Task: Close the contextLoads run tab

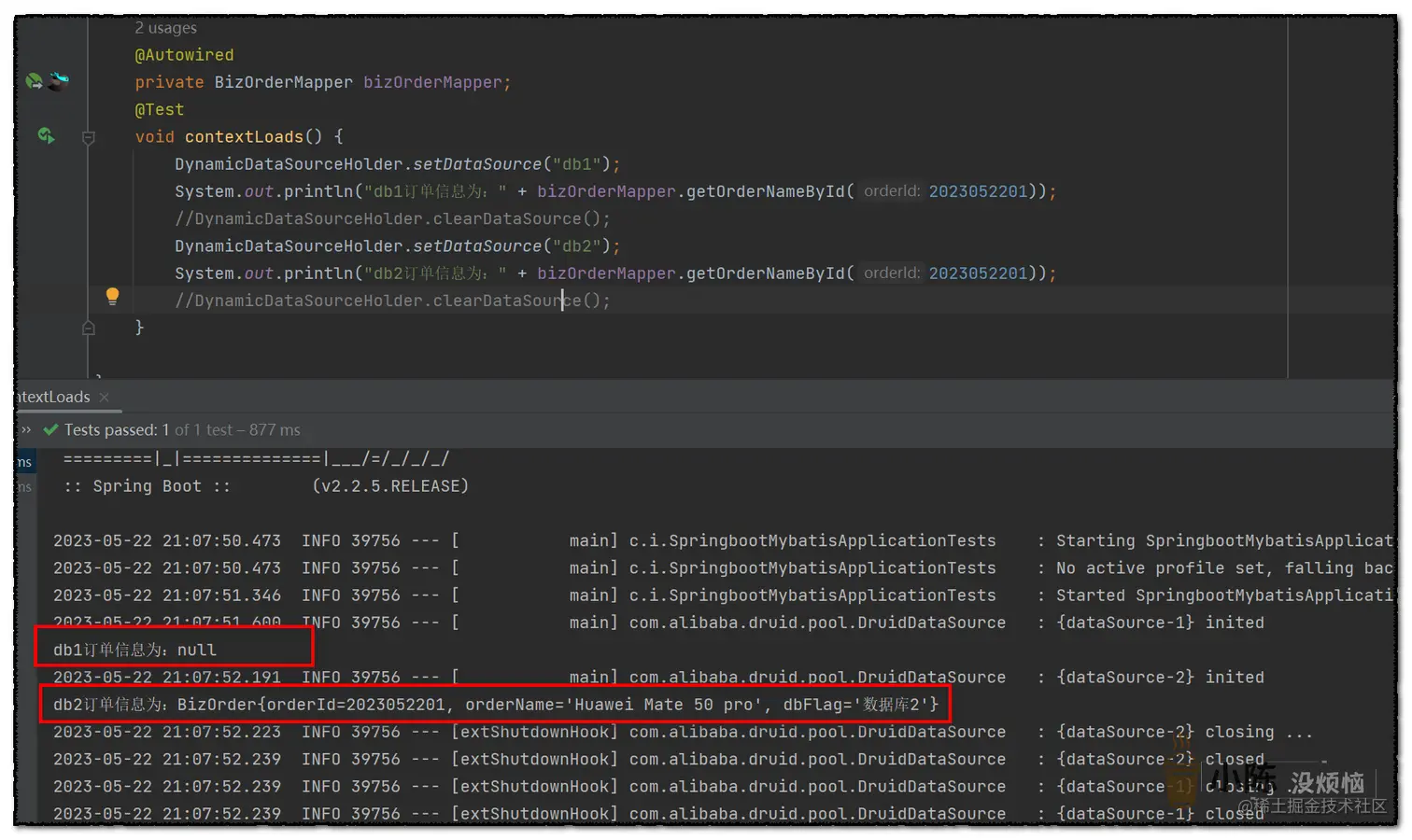Action: [105, 397]
